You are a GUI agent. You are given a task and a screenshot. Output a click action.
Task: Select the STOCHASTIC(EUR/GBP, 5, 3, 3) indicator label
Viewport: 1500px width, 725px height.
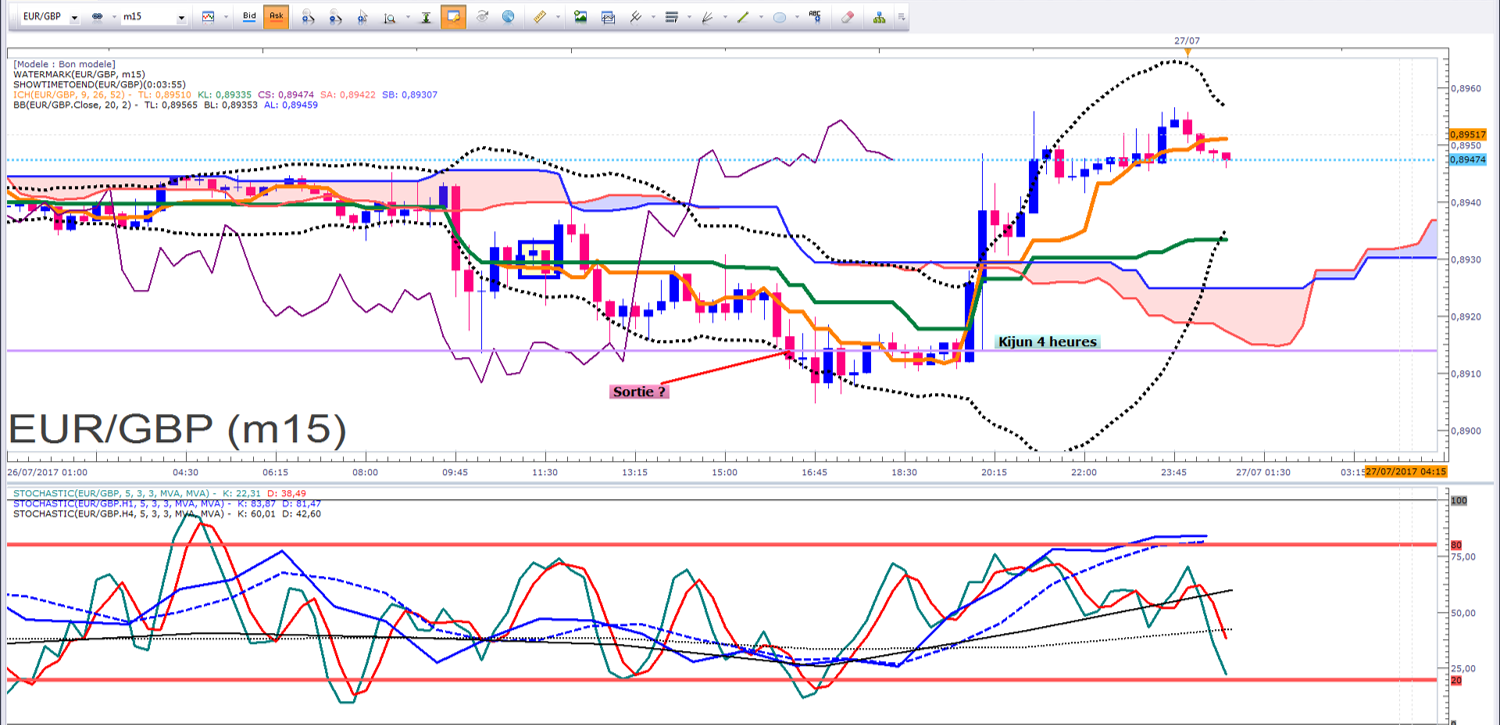coord(114,492)
